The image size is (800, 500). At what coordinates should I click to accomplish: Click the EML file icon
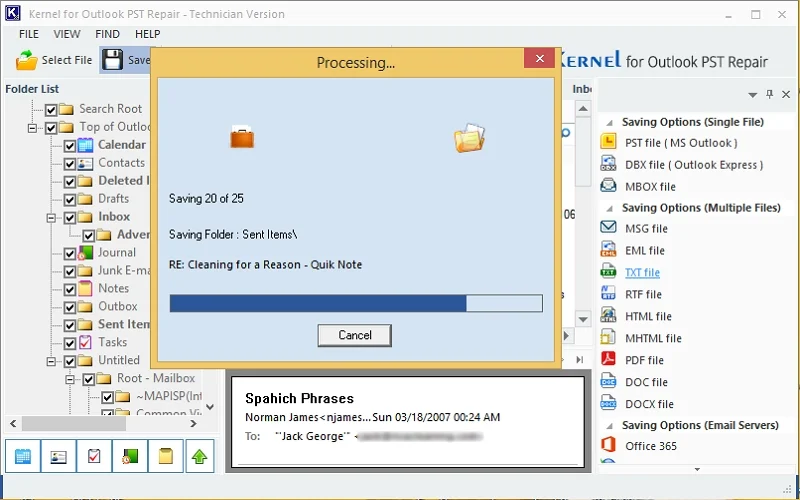(x=608, y=249)
